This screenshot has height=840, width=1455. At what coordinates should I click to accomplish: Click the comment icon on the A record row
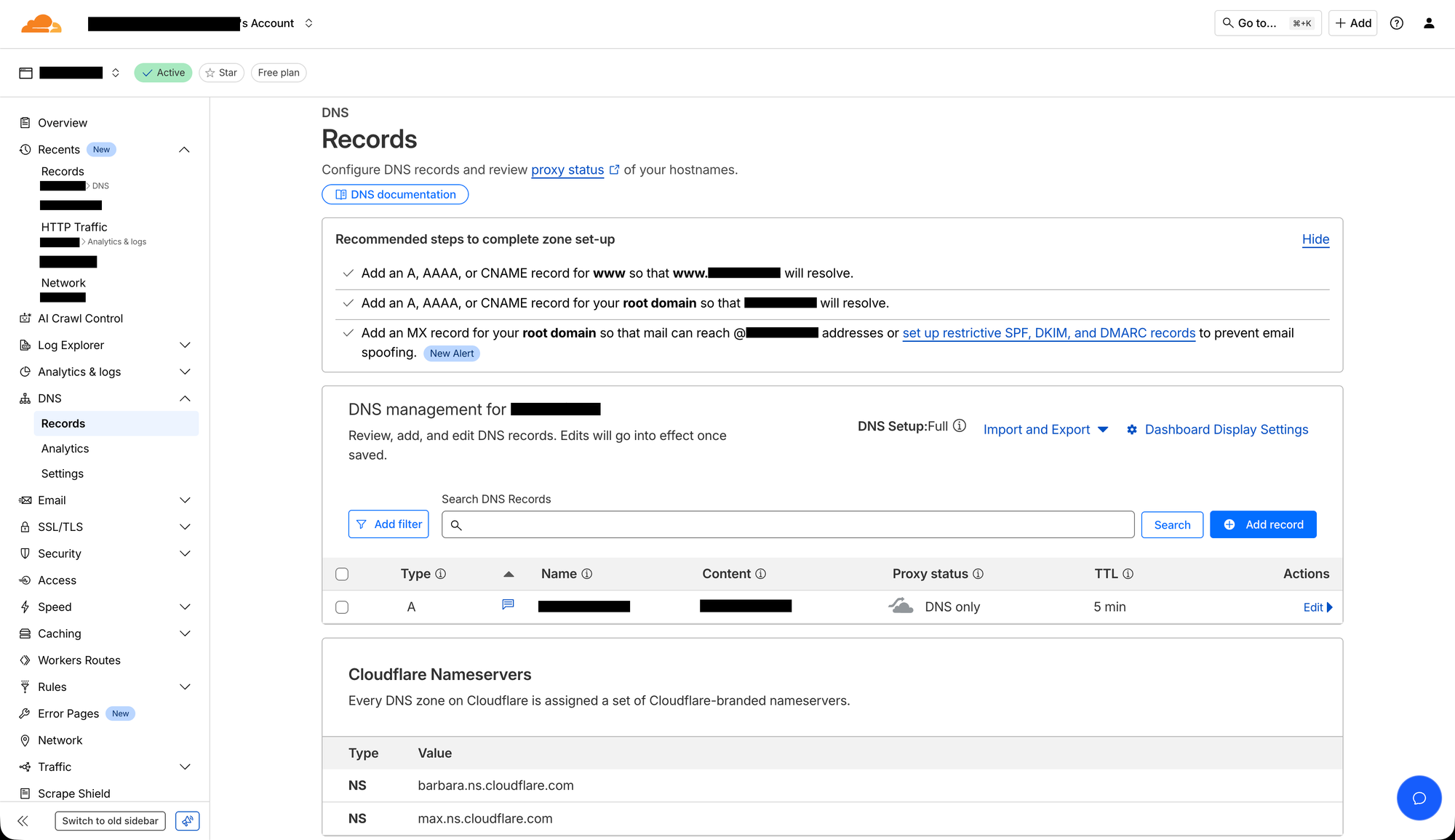pyautogui.click(x=508, y=604)
